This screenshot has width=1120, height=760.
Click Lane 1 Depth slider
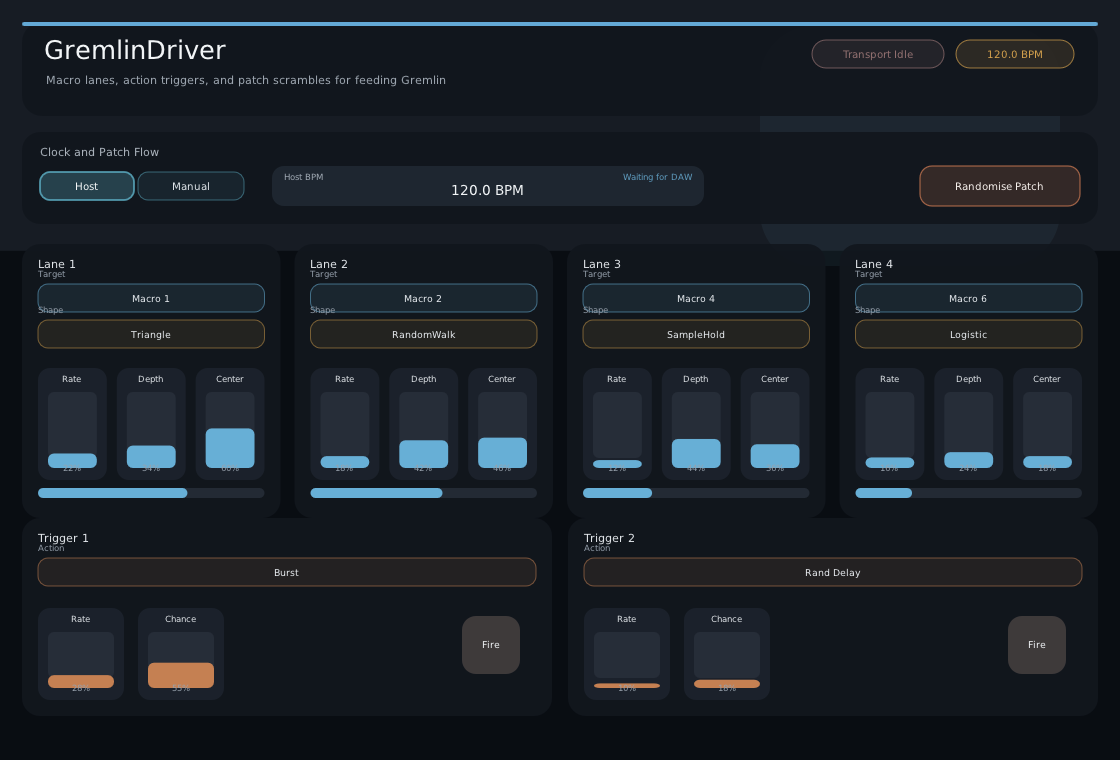pyautogui.click(x=151, y=429)
